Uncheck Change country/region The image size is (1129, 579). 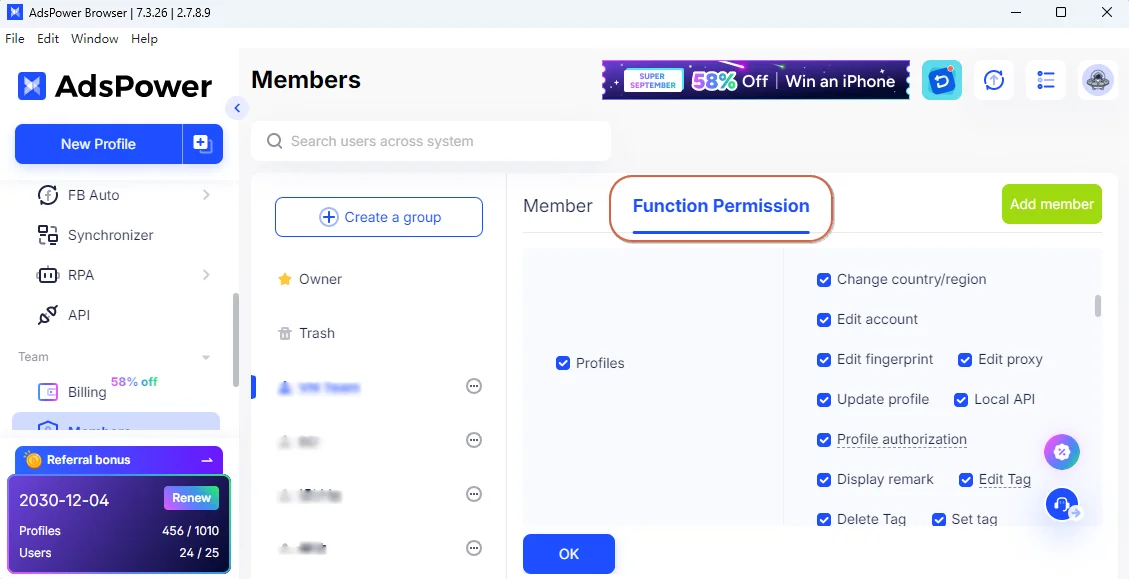(x=824, y=279)
